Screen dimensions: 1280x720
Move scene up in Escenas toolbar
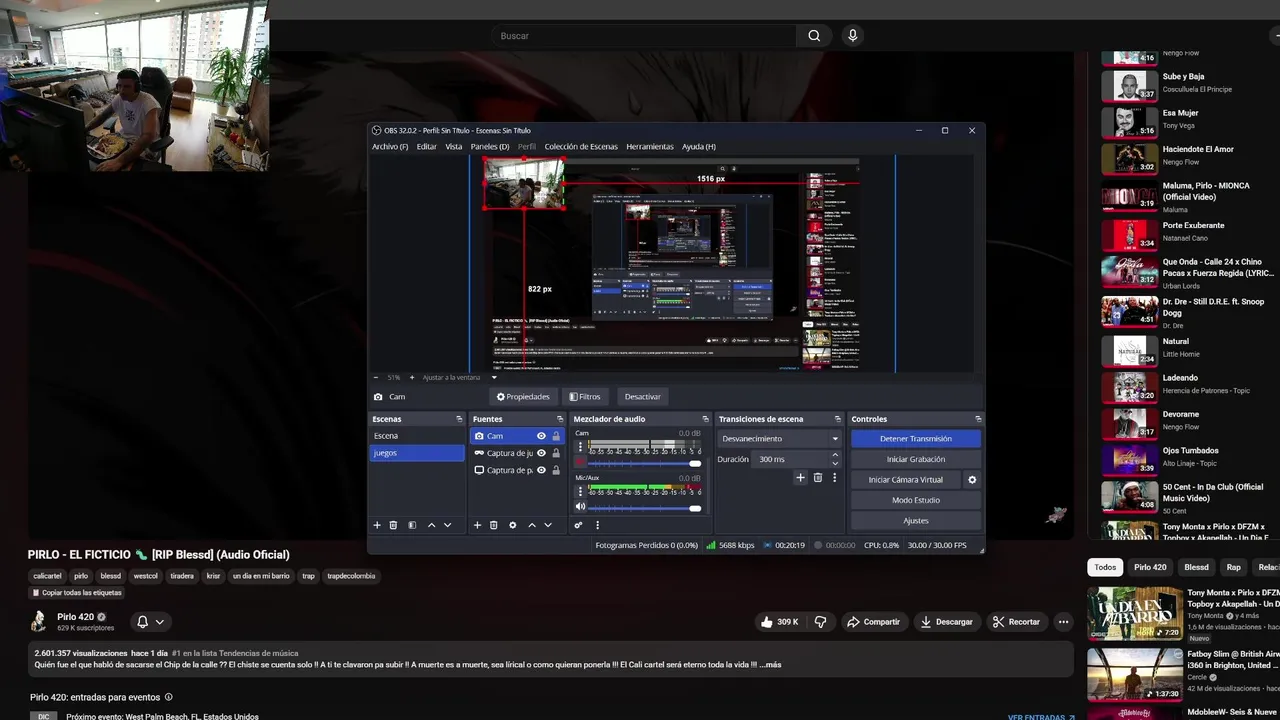432,525
